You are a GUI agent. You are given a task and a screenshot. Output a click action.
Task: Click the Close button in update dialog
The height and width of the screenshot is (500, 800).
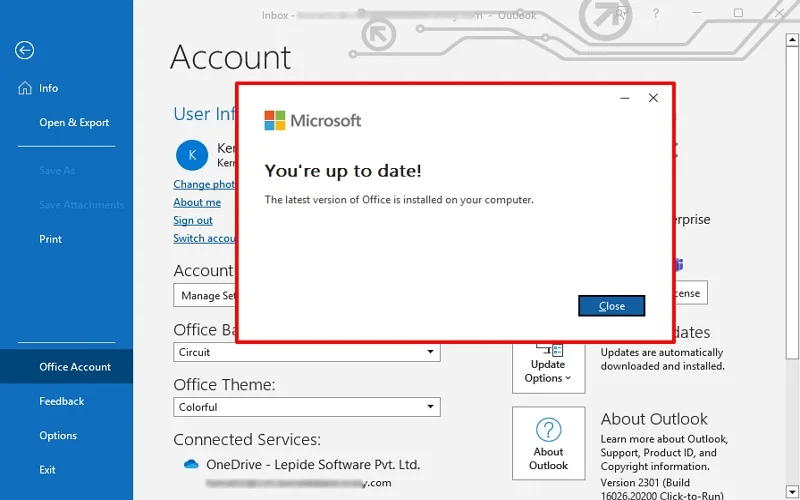coord(611,306)
